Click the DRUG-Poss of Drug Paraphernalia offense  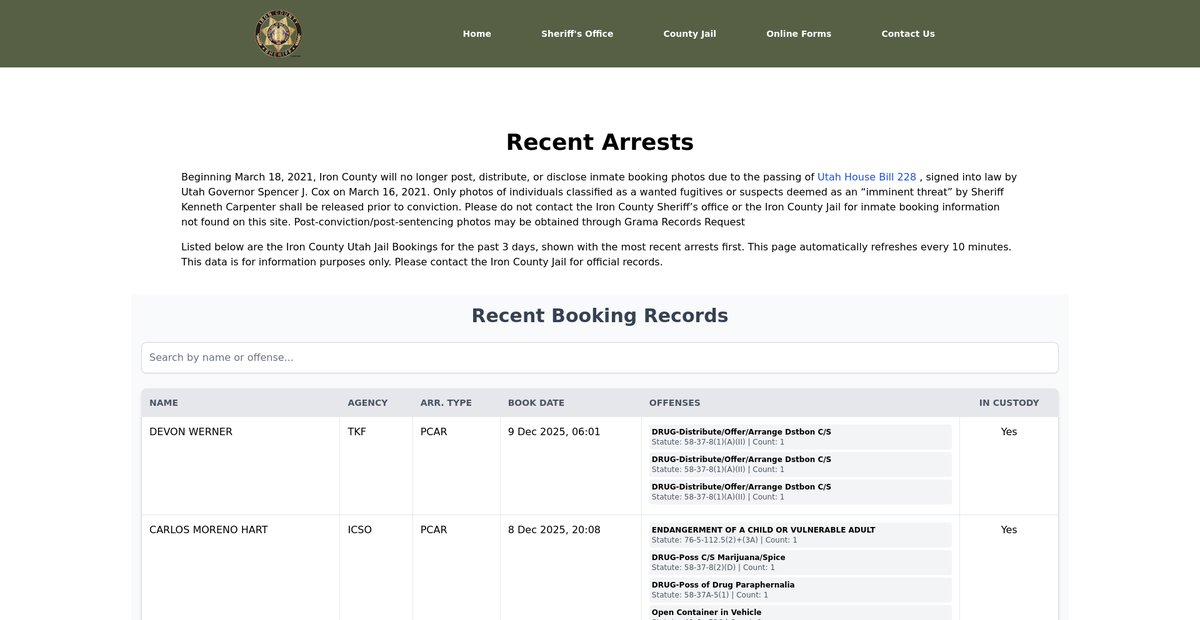tap(800, 590)
